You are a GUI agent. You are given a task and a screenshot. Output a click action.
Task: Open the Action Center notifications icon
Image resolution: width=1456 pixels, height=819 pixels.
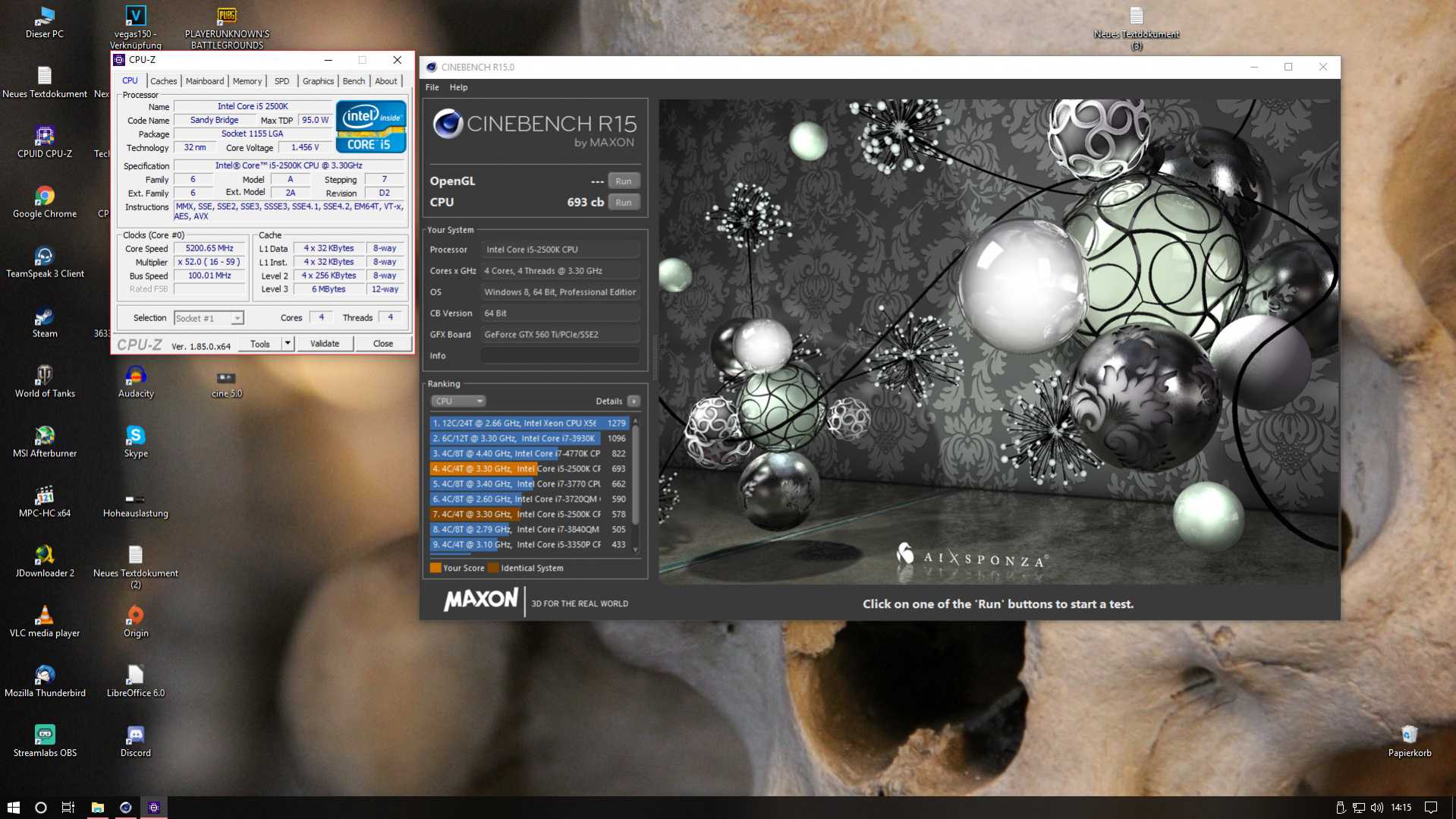click(1431, 808)
